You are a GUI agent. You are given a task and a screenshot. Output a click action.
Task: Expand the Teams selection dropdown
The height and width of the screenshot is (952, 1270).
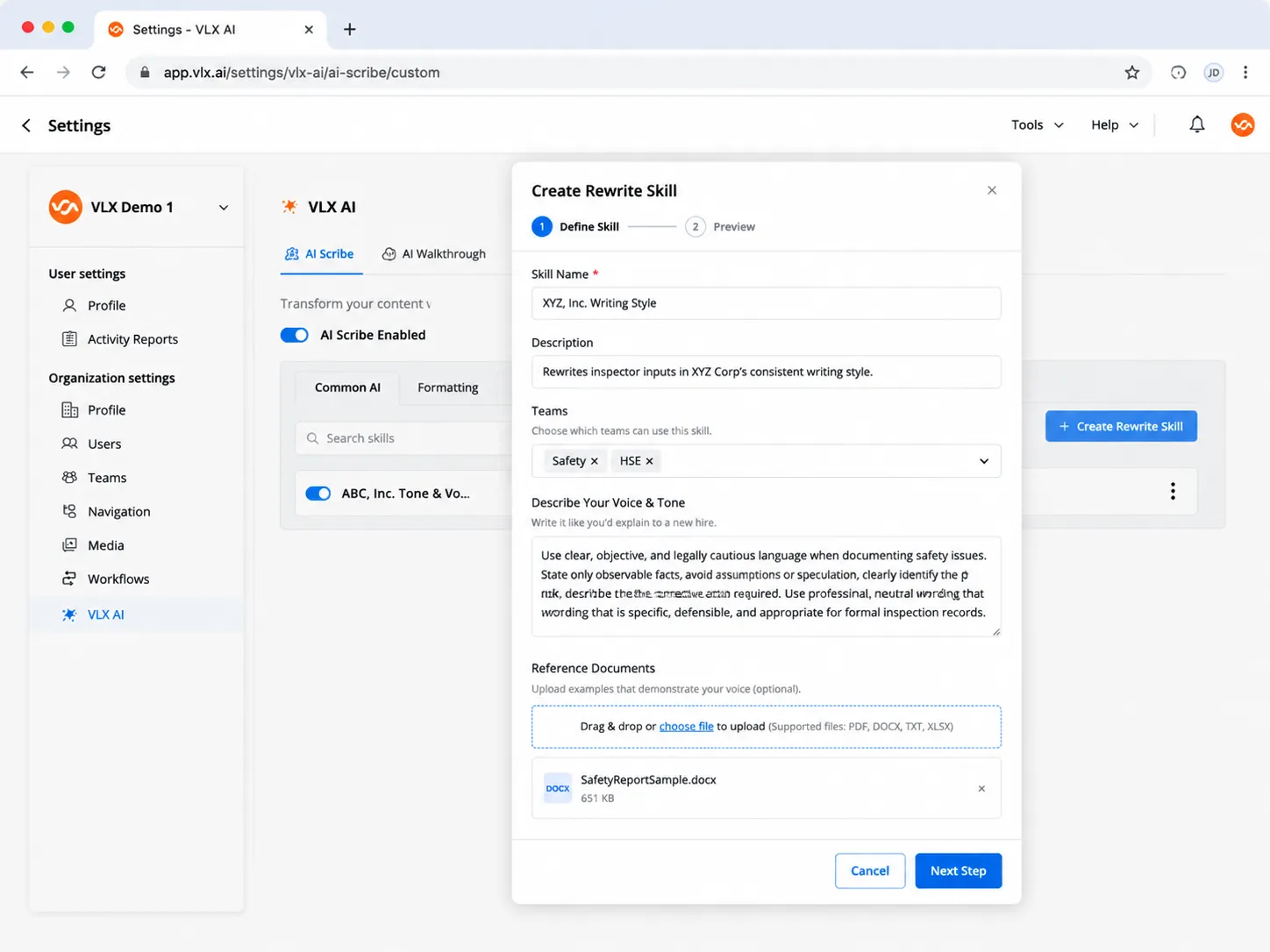984,461
